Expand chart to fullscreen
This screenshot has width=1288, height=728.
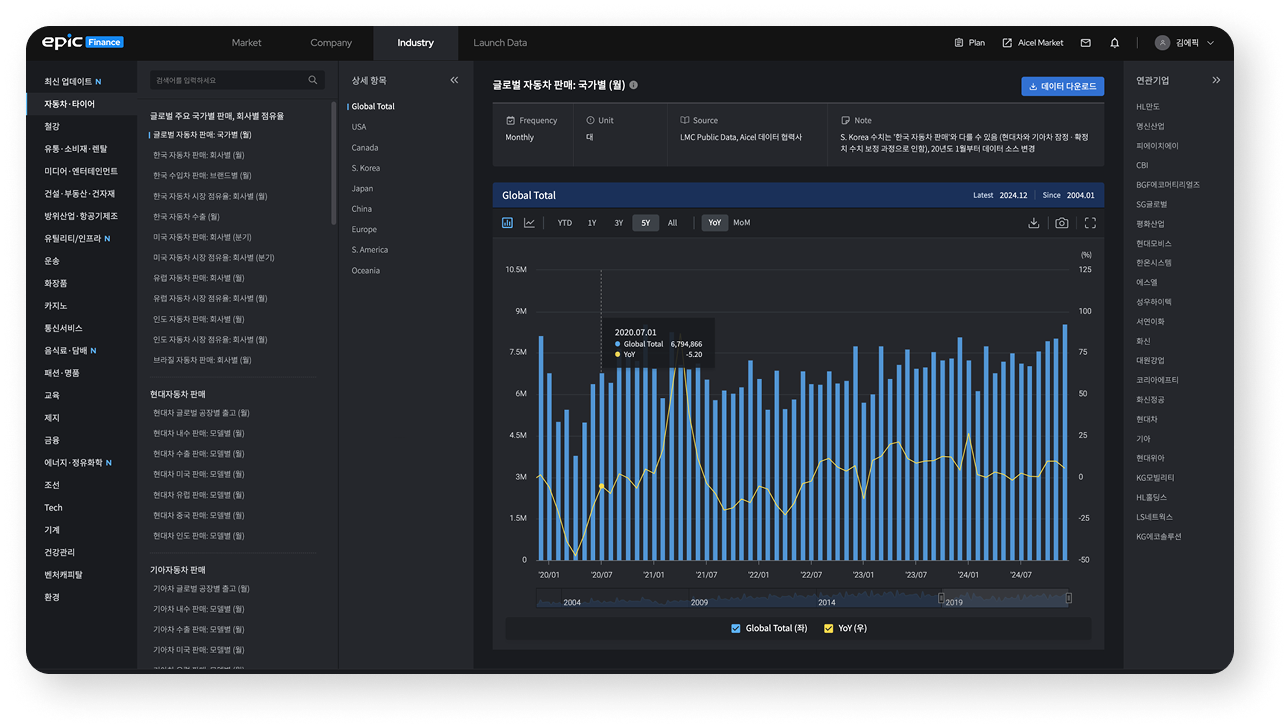point(1090,223)
